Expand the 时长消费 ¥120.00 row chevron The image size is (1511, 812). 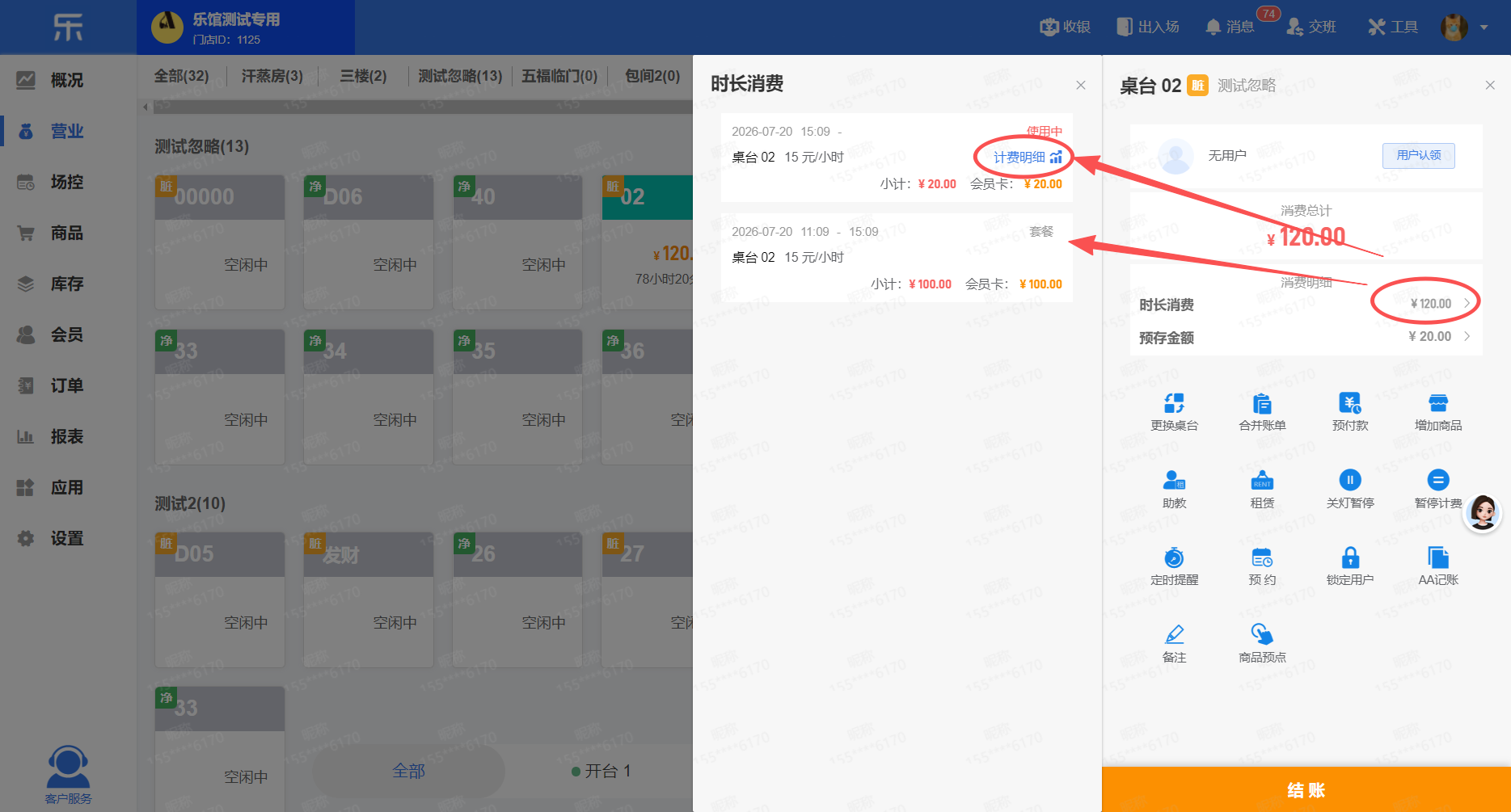(x=1467, y=304)
